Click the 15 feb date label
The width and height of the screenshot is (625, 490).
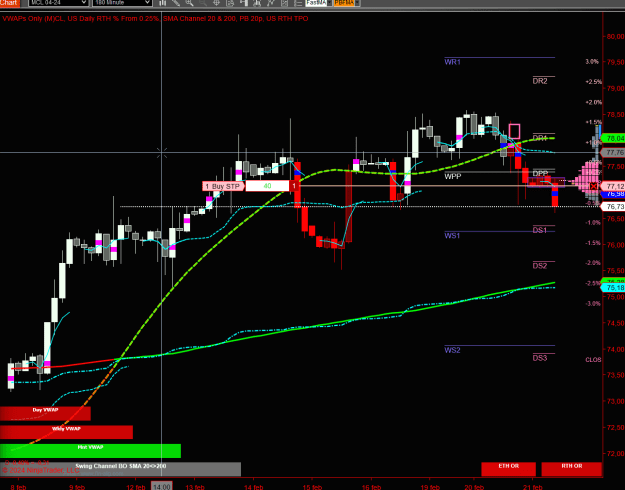click(312, 487)
